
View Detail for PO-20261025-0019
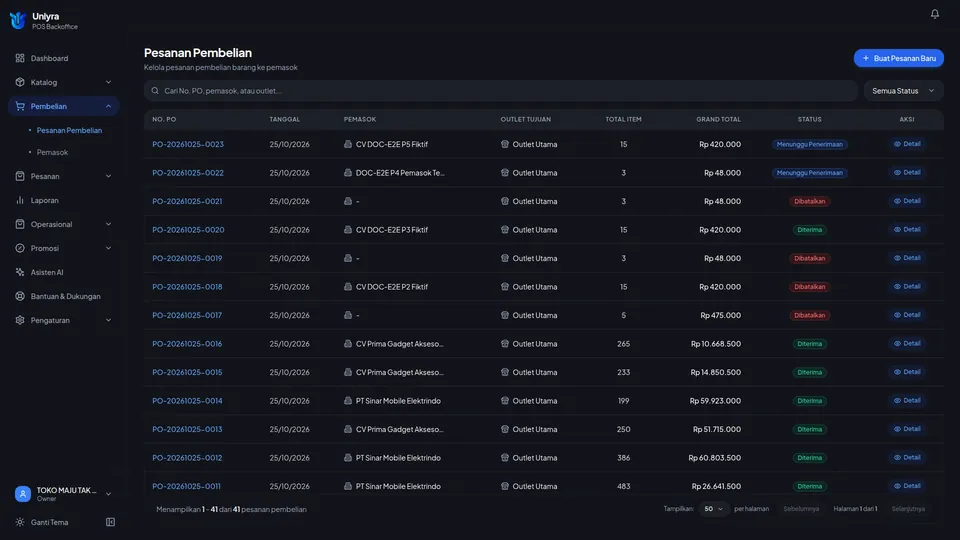click(x=907, y=258)
